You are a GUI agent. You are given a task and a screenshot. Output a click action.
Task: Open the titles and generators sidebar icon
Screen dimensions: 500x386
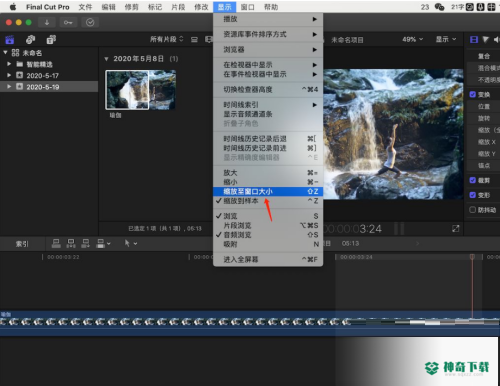pos(51,40)
